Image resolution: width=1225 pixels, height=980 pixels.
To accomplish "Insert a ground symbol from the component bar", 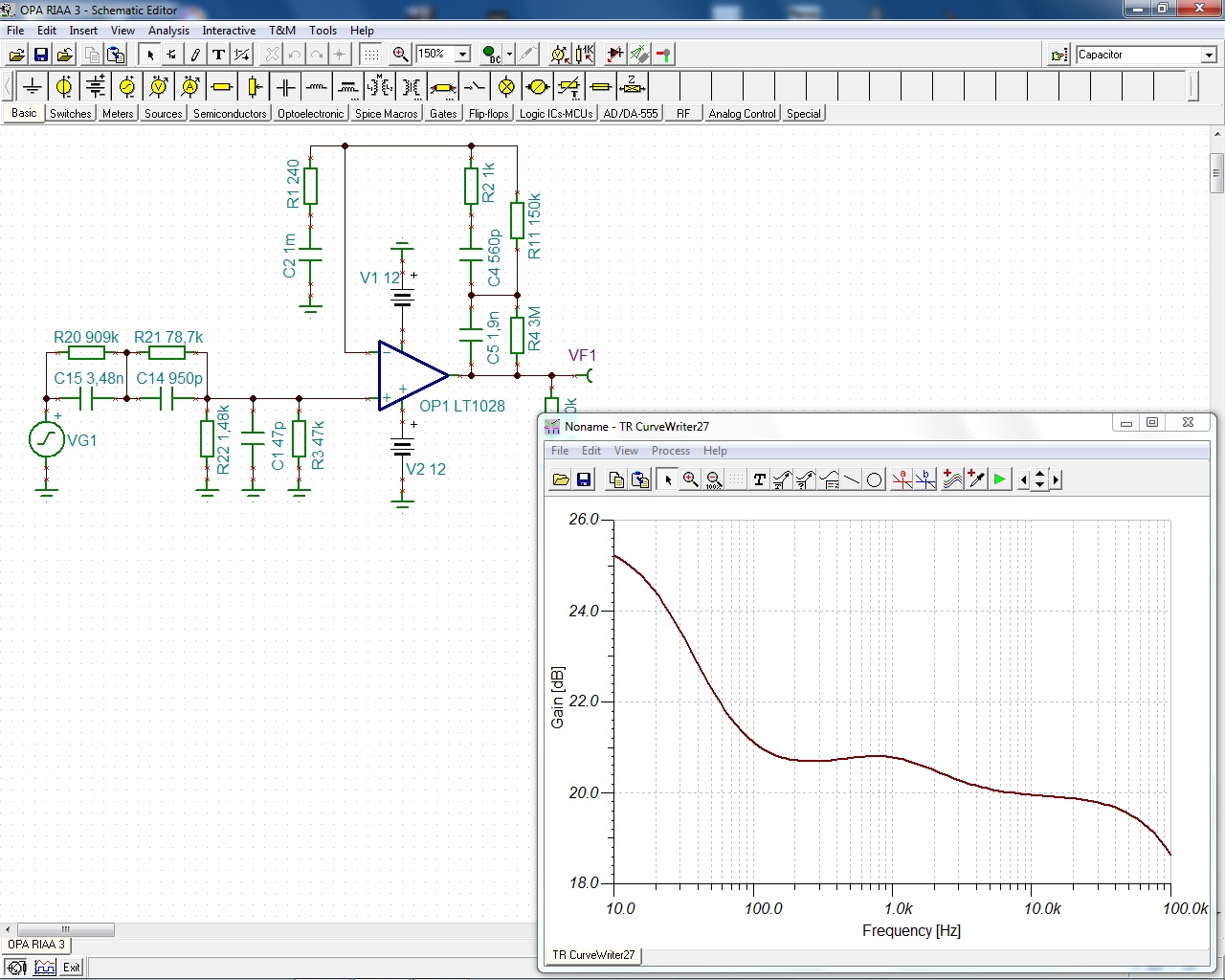I will pos(33,87).
